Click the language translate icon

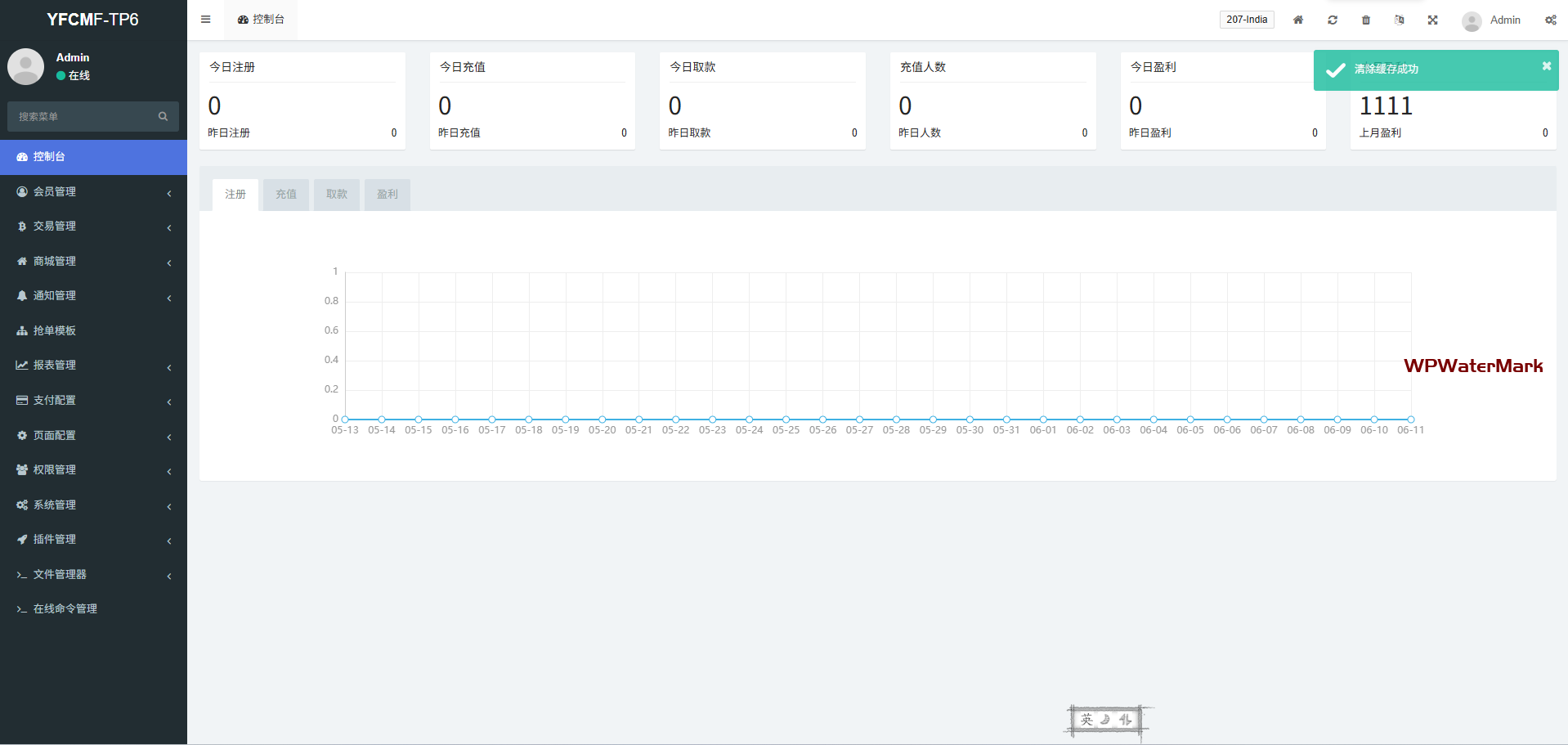[x=1399, y=20]
